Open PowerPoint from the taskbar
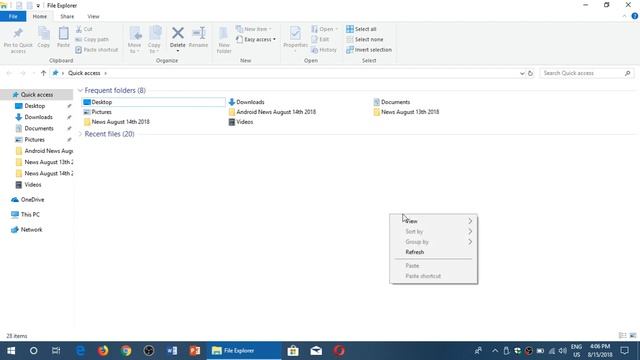 [x=195, y=351]
